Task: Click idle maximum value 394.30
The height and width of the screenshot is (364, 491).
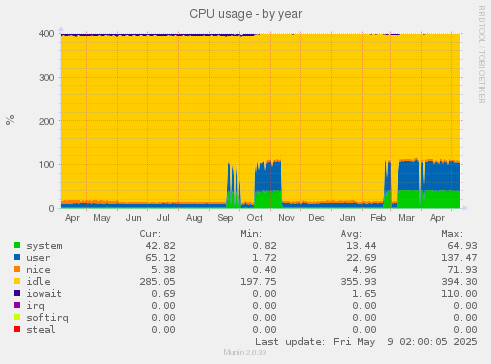Action: point(459,282)
